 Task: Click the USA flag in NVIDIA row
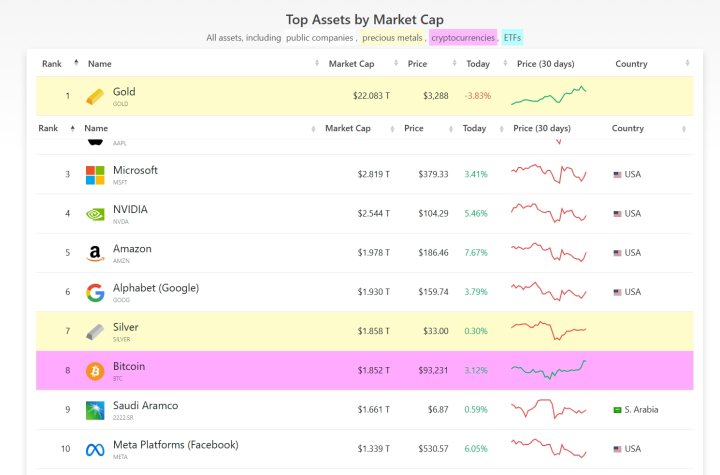click(618, 214)
